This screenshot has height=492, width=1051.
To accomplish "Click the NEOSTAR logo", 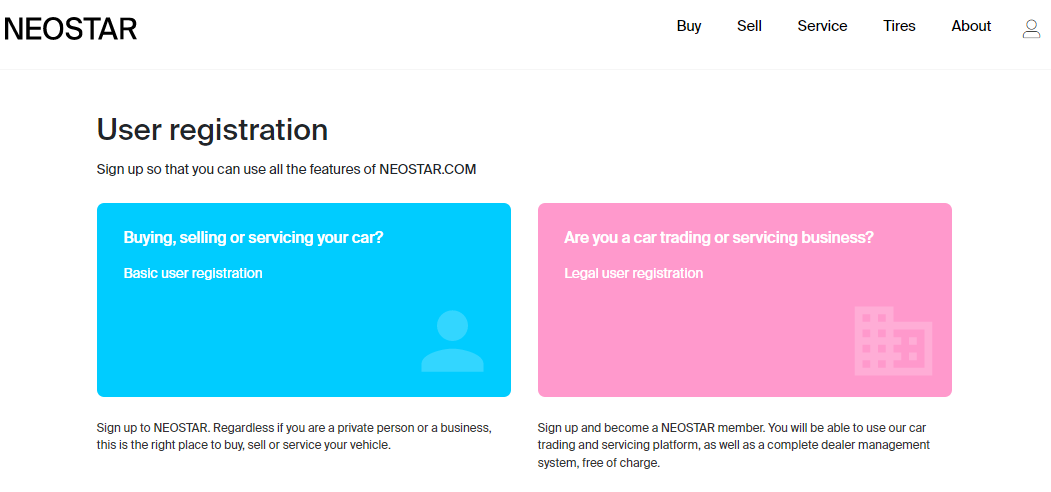I will (70, 29).
